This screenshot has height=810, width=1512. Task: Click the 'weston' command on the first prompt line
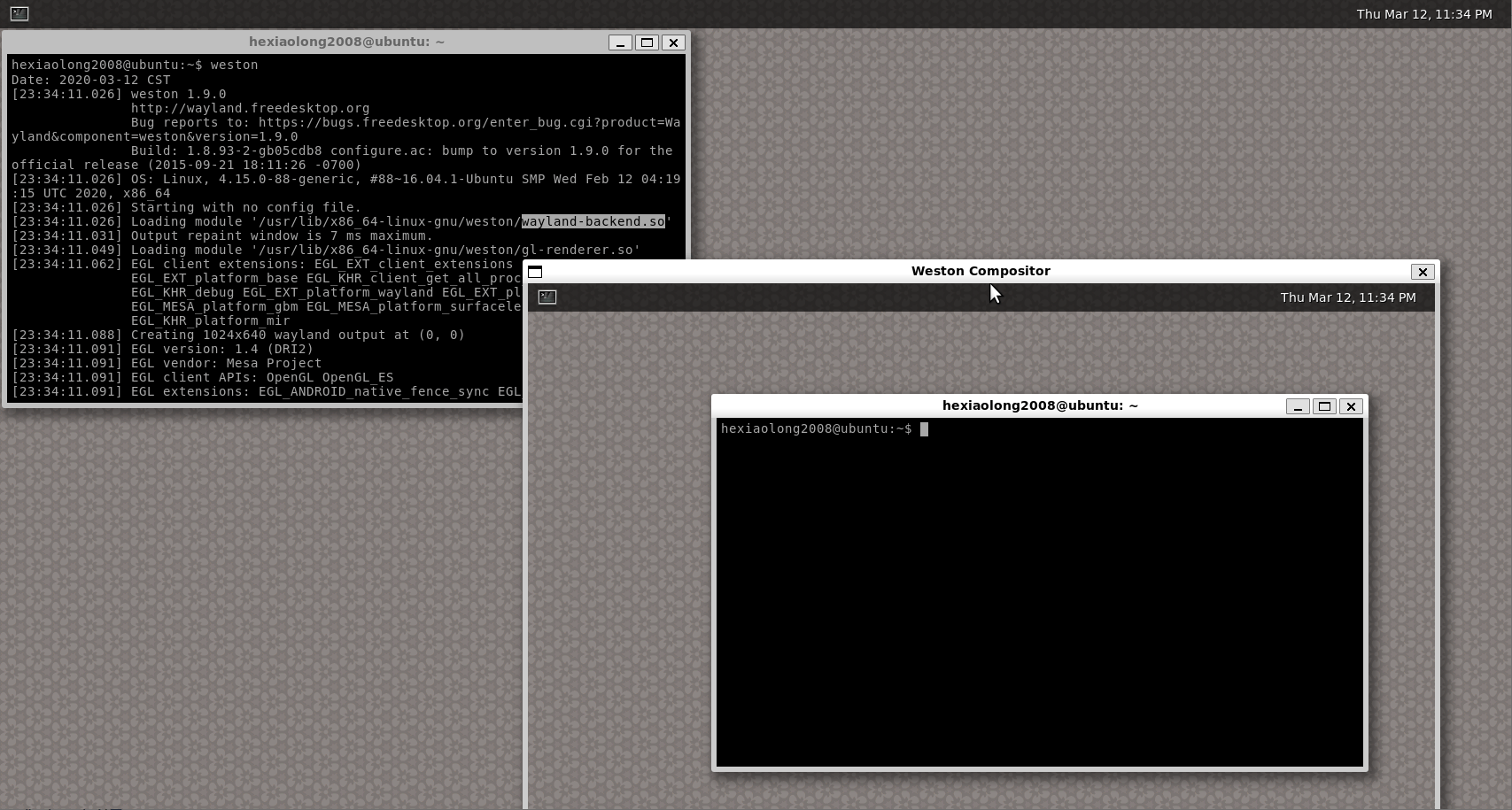(x=234, y=65)
